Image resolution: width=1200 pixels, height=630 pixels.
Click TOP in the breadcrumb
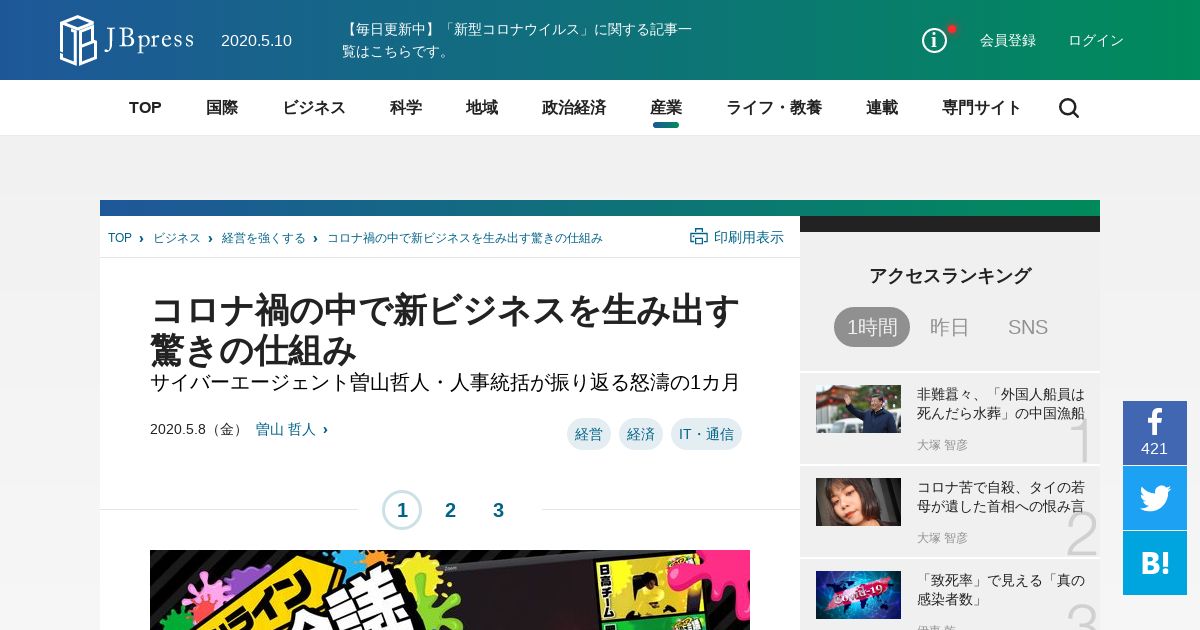(x=120, y=238)
